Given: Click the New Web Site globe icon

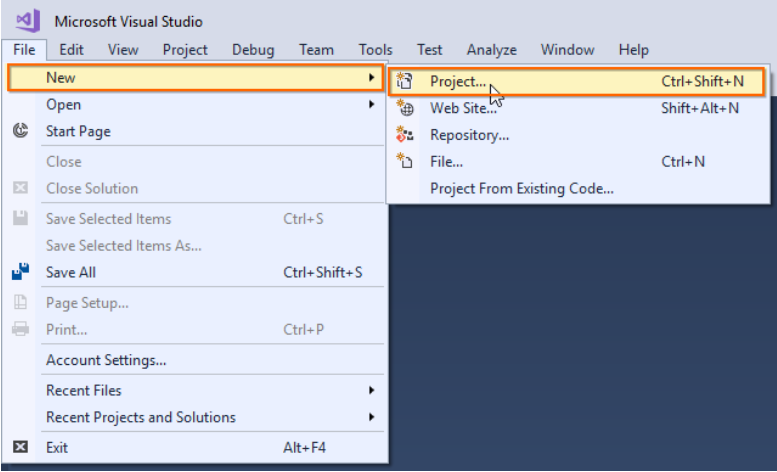Looking at the screenshot, I should pos(406,108).
